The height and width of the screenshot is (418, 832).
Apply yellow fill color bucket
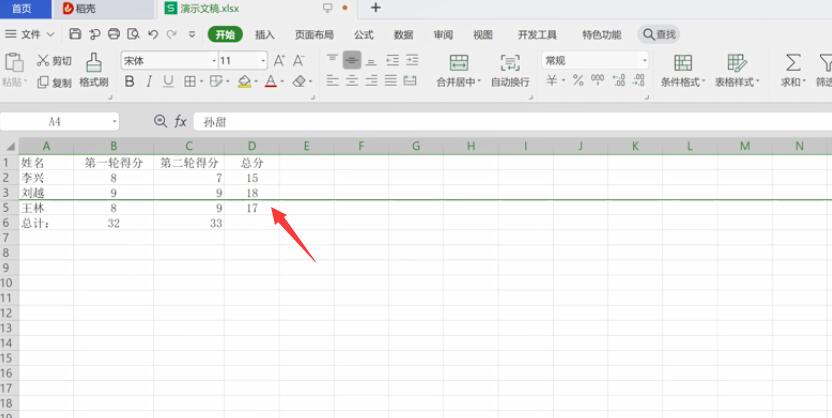245,81
